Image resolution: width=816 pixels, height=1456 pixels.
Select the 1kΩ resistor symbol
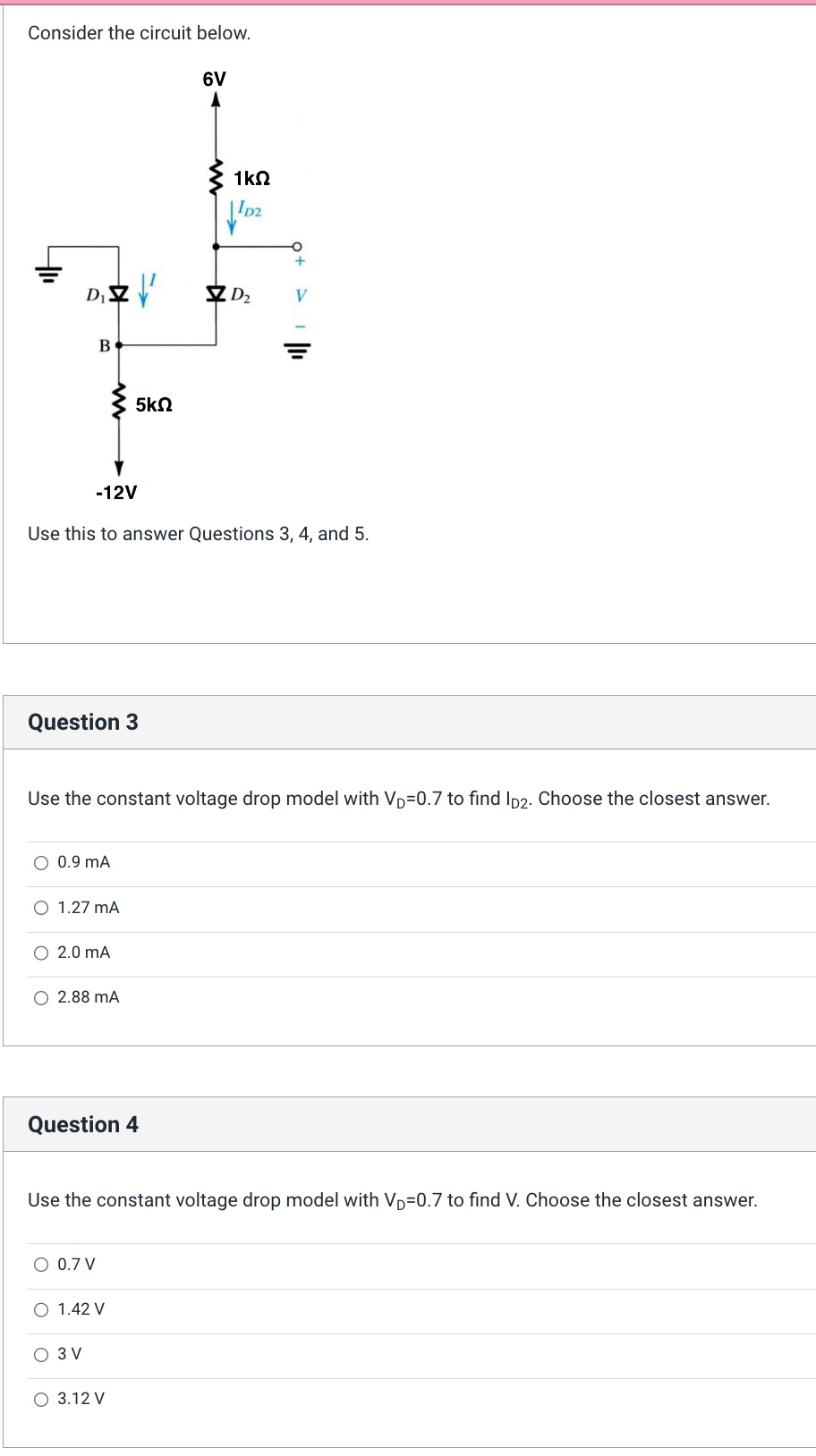215,175
